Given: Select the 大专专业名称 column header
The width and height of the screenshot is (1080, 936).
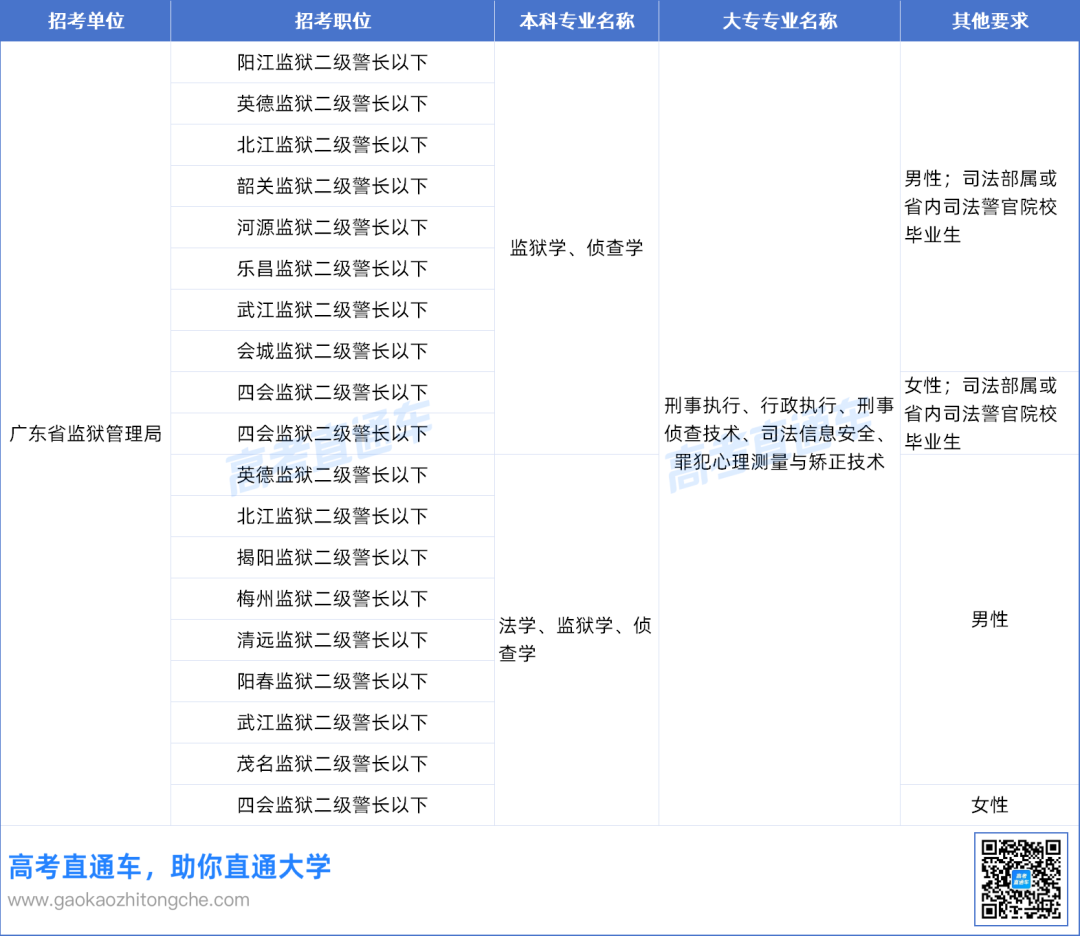Looking at the screenshot, I should (x=779, y=21).
